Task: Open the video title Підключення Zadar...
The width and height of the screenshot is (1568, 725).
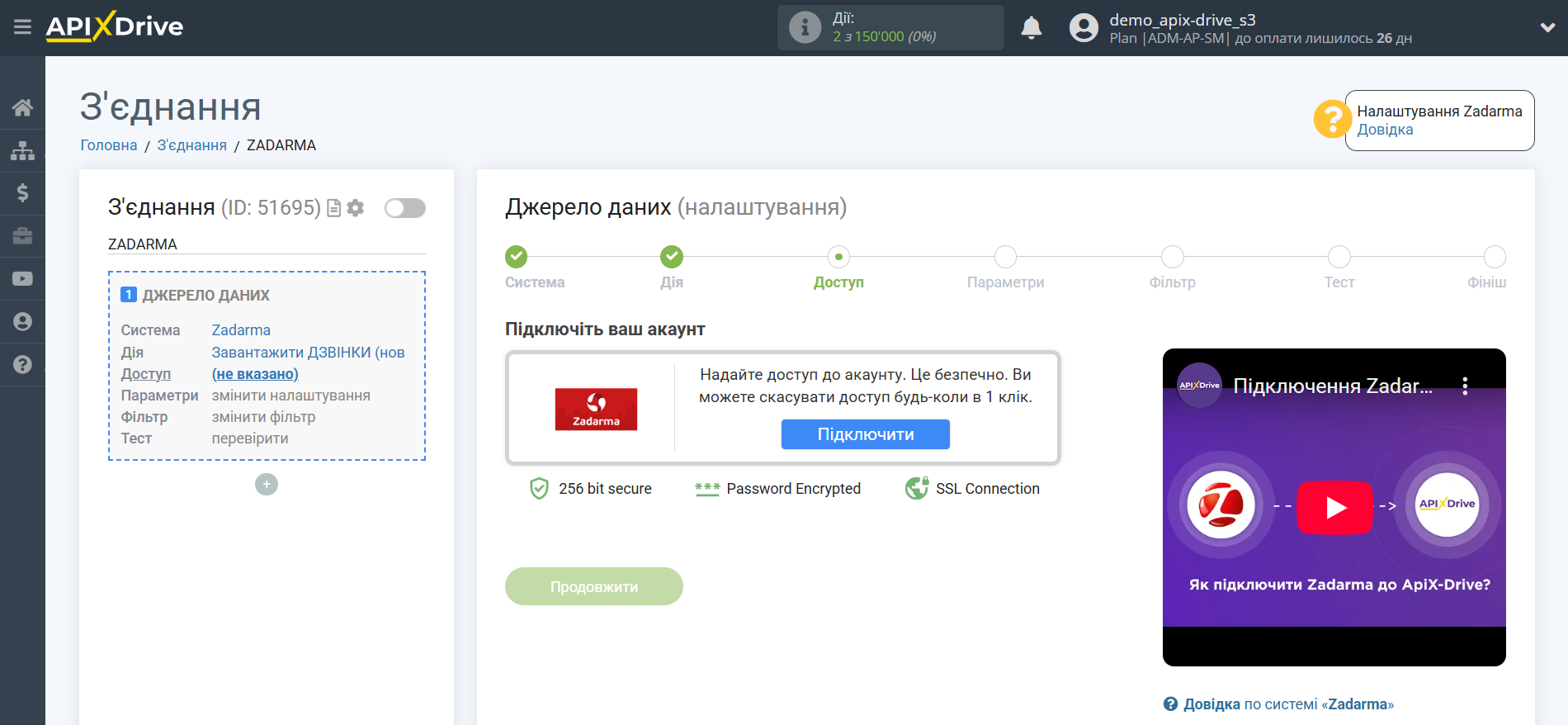Action: pos(1333,386)
